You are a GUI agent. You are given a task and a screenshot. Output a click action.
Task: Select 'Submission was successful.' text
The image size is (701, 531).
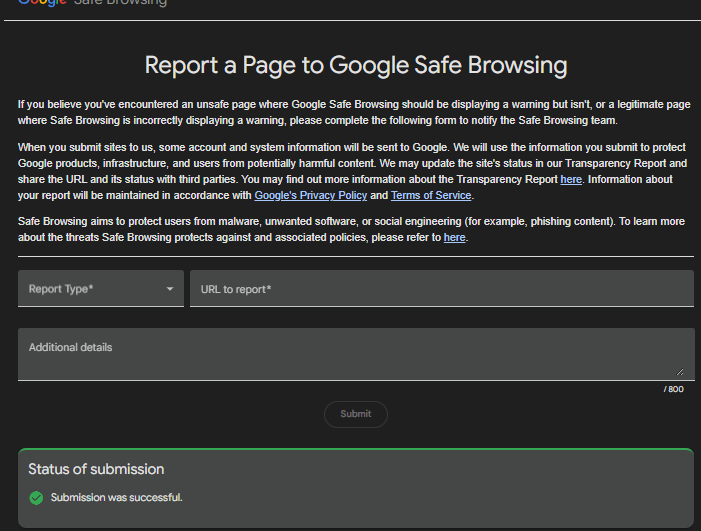tap(116, 497)
